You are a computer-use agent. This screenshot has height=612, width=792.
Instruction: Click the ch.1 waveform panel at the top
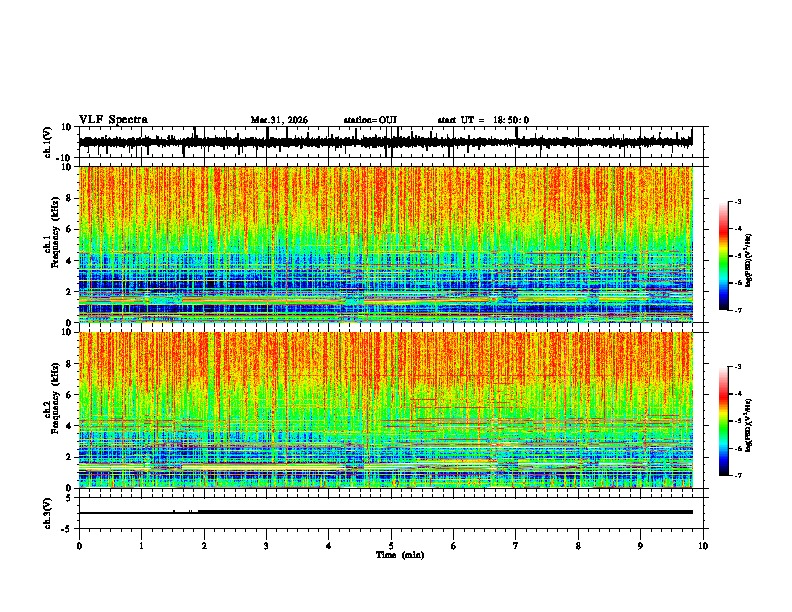pyautogui.click(x=393, y=142)
